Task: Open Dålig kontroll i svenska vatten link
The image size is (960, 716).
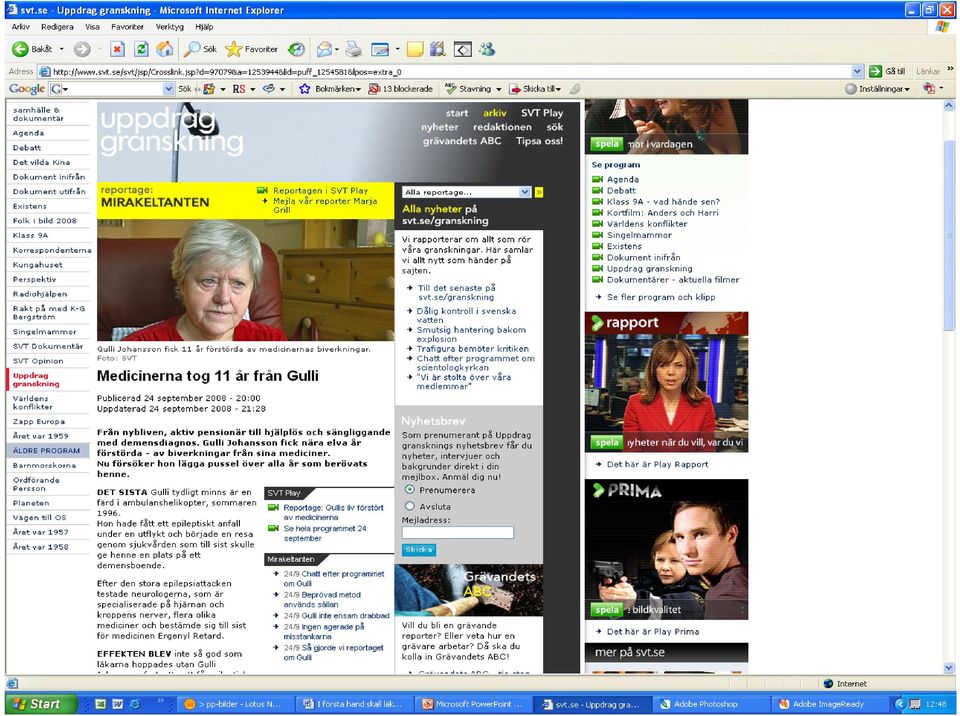Action: tap(466, 315)
